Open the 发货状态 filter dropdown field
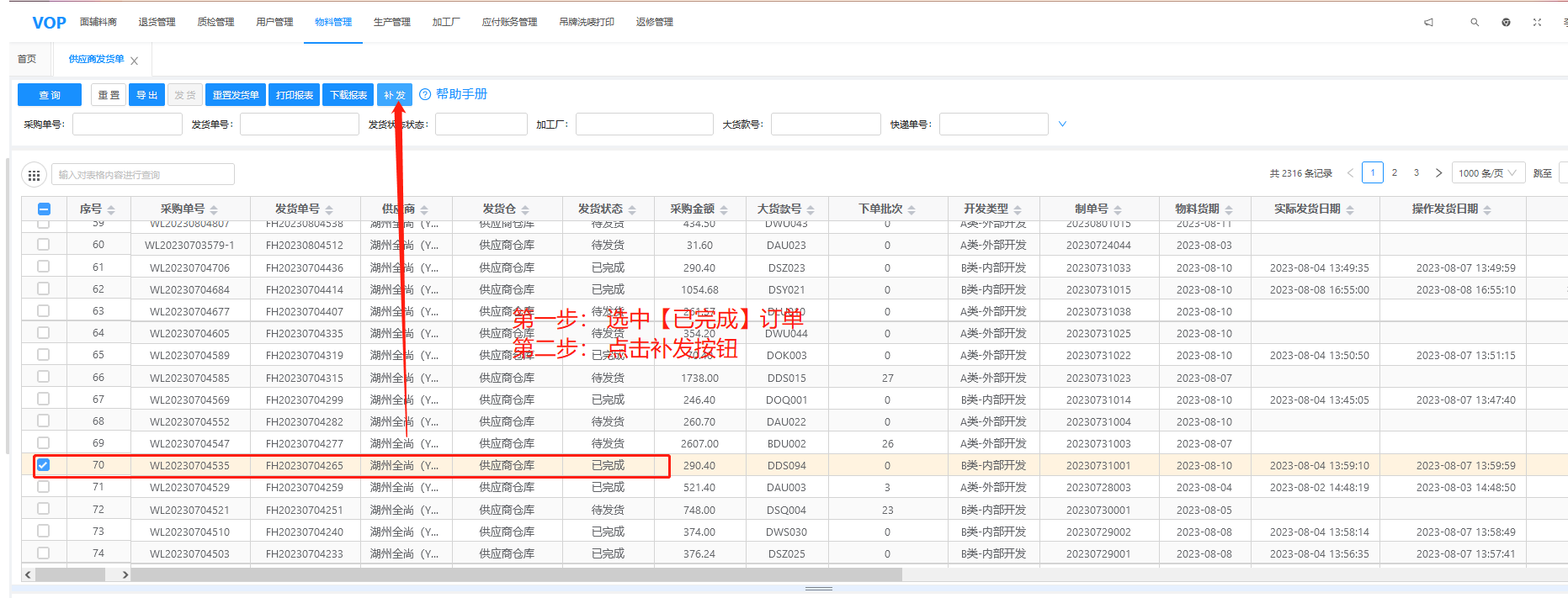 click(481, 124)
